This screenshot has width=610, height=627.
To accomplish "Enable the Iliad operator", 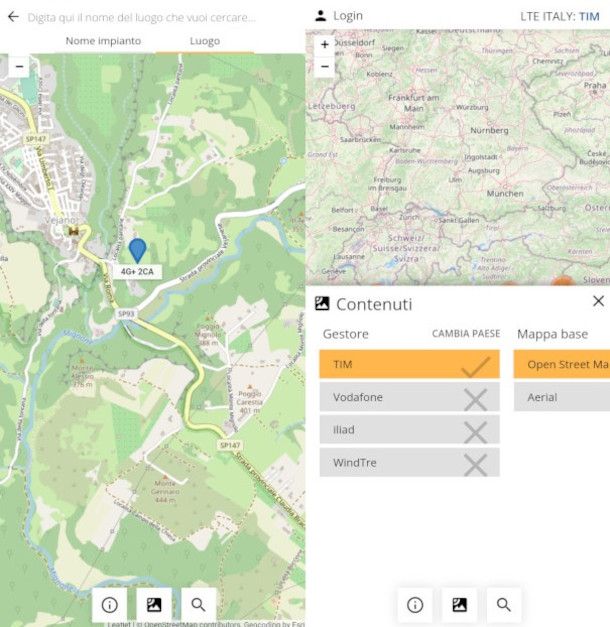I will coord(409,429).
